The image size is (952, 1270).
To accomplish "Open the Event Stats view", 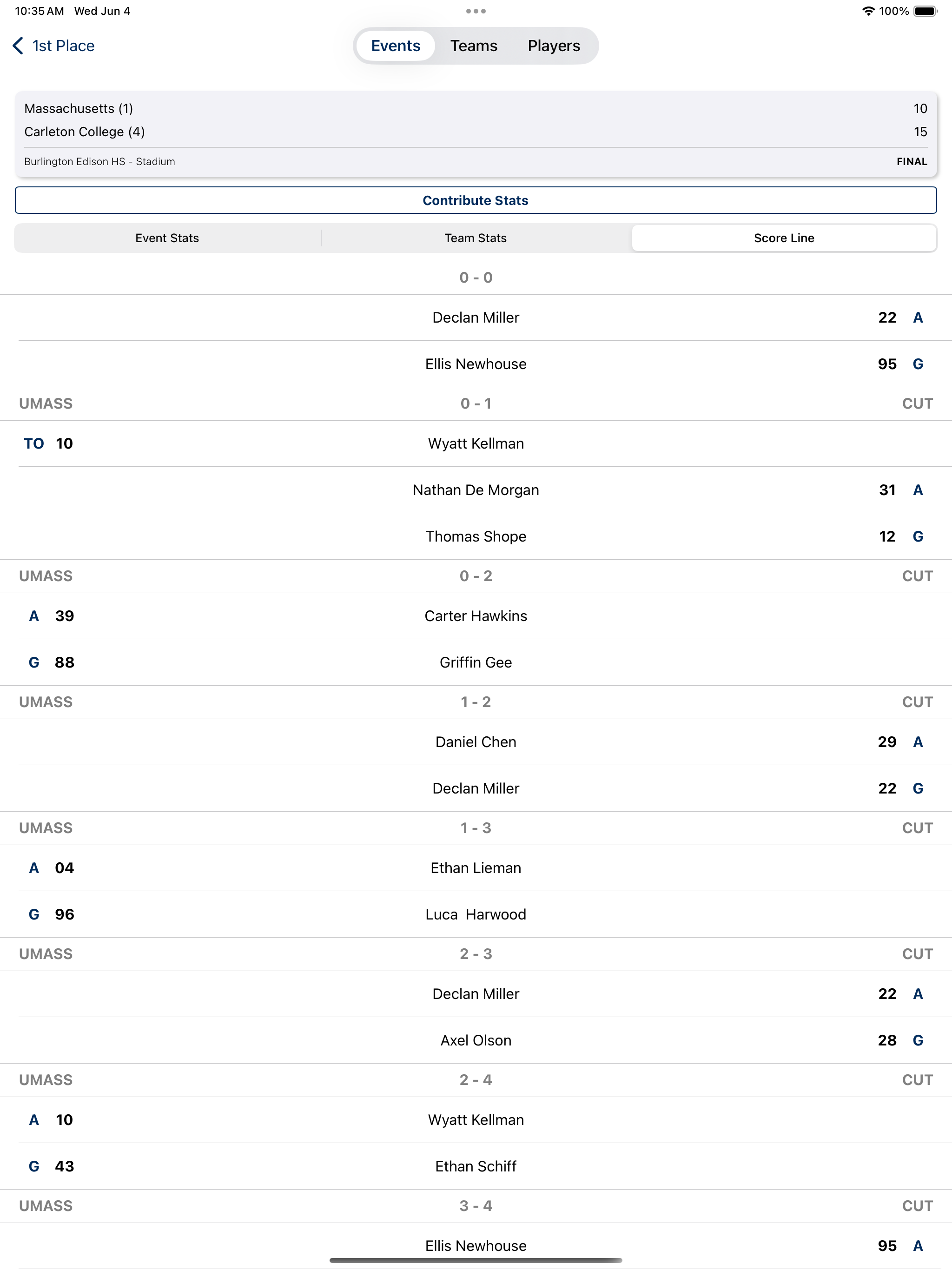I will (x=167, y=238).
